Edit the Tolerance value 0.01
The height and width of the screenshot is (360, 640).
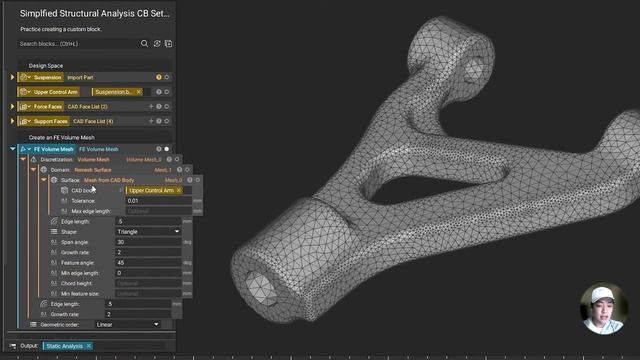pyautogui.click(x=159, y=201)
